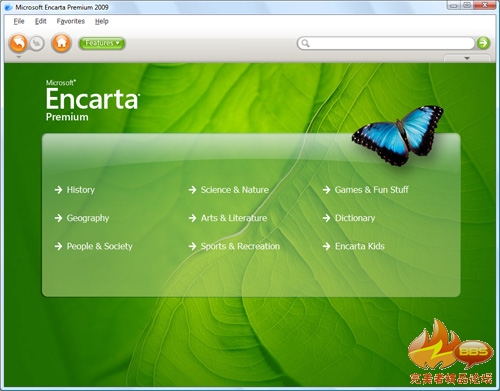Click the orange Back arrow button
Image resolution: width=500 pixels, height=391 pixels.
coord(18,43)
